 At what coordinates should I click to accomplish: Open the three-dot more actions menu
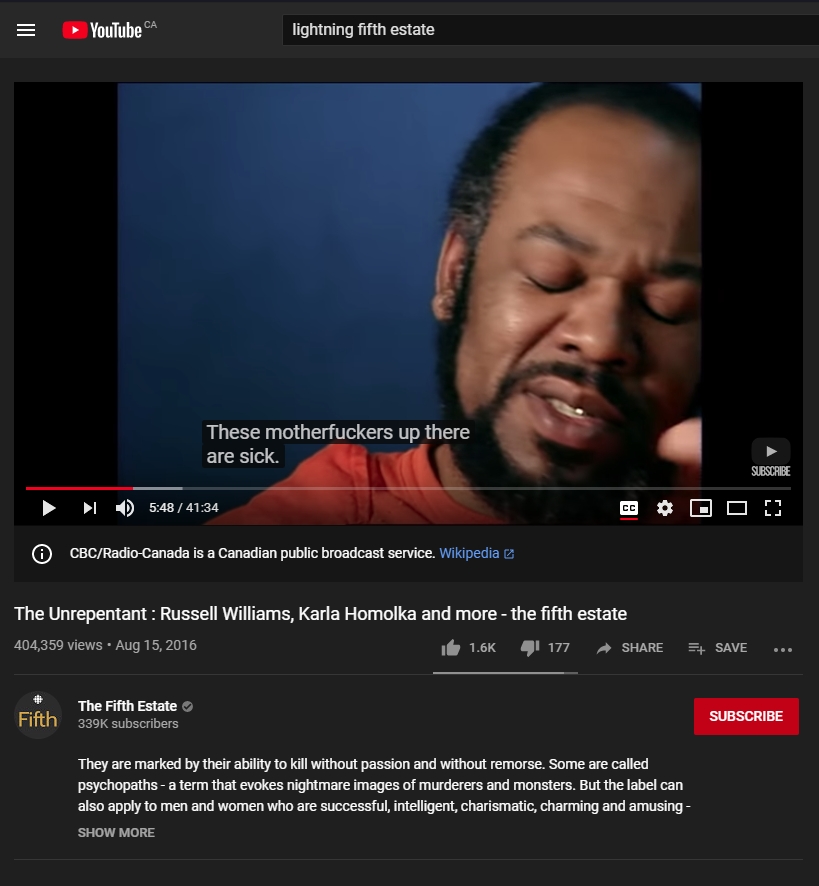pyautogui.click(x=783, y=650)
